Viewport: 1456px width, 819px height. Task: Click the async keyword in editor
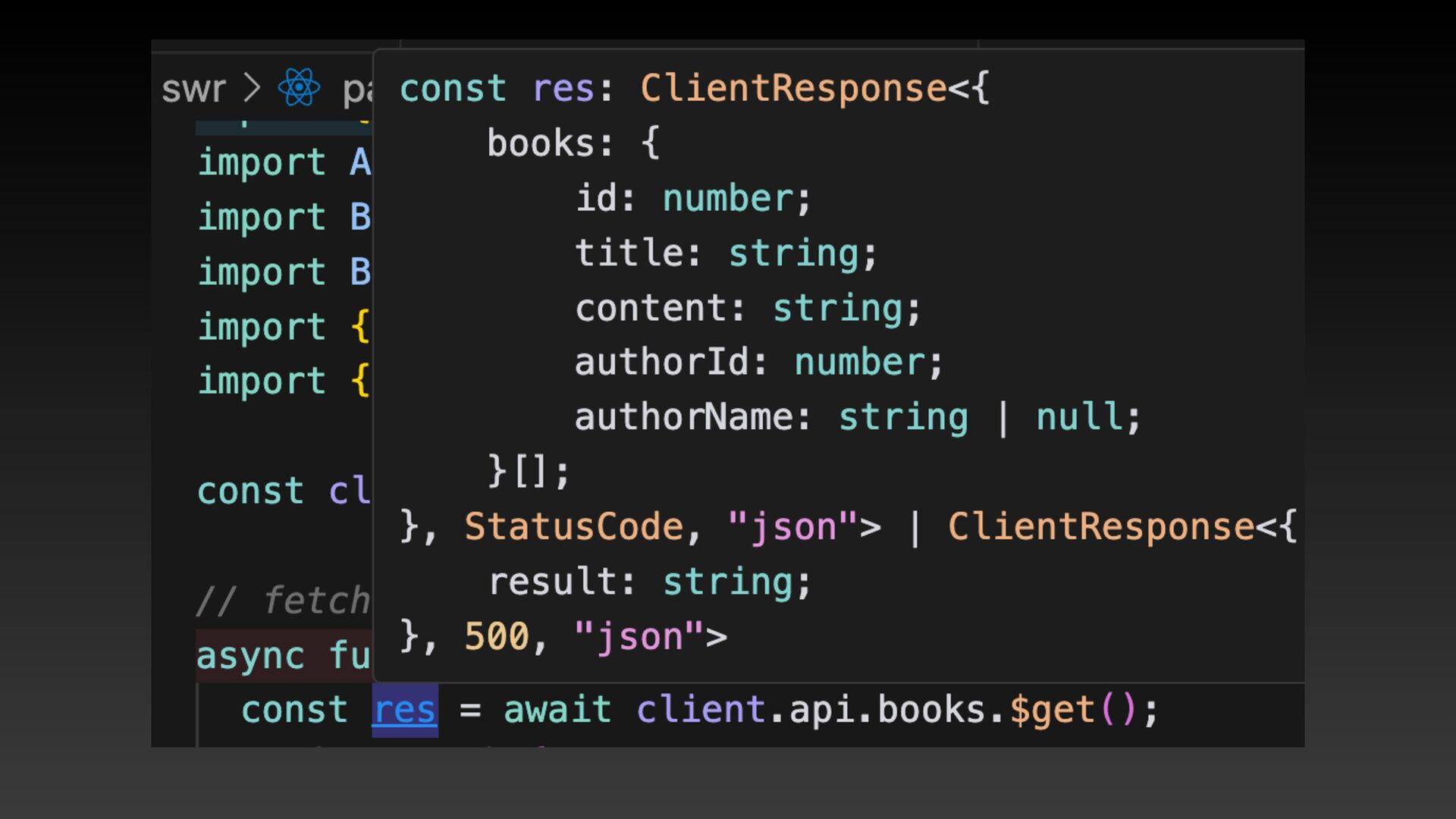click(x=250, y=656)
